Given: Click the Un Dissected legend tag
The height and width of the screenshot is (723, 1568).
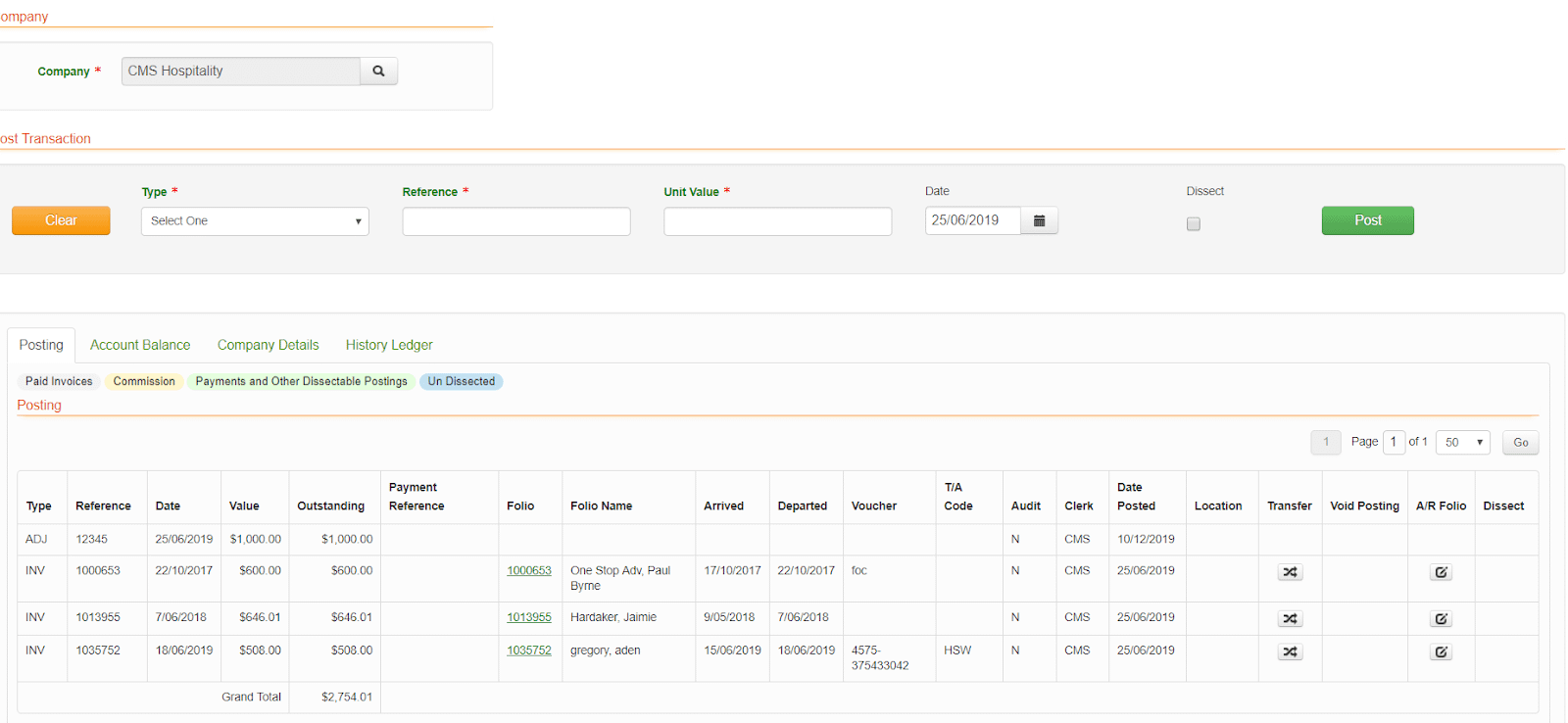Looking at the screenshot, I should tap(461, 382).
